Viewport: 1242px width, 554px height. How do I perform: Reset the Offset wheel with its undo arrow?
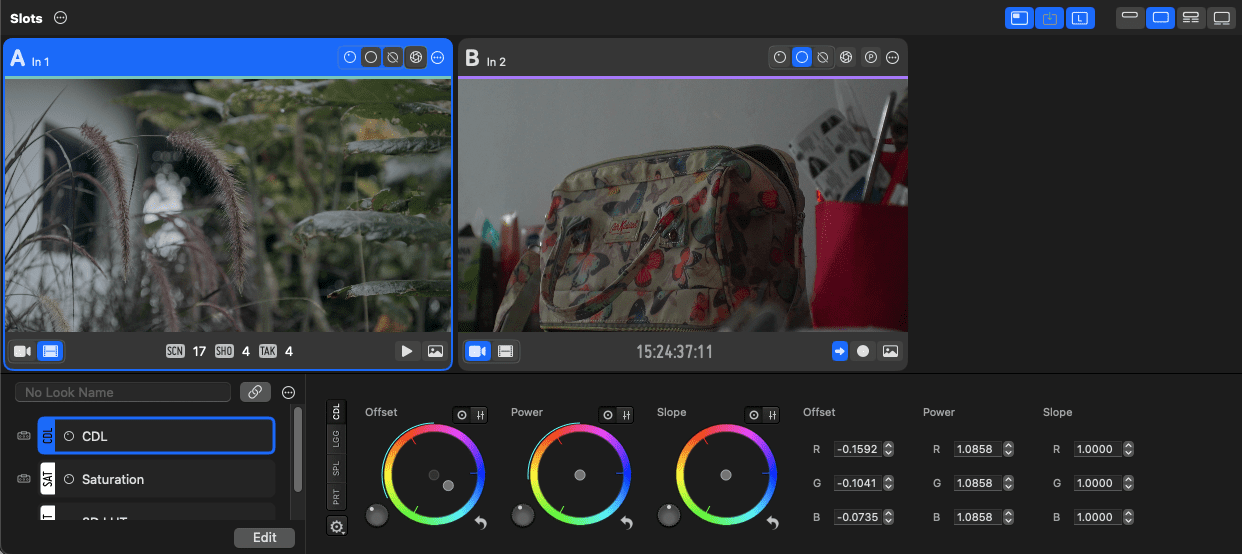481,522
